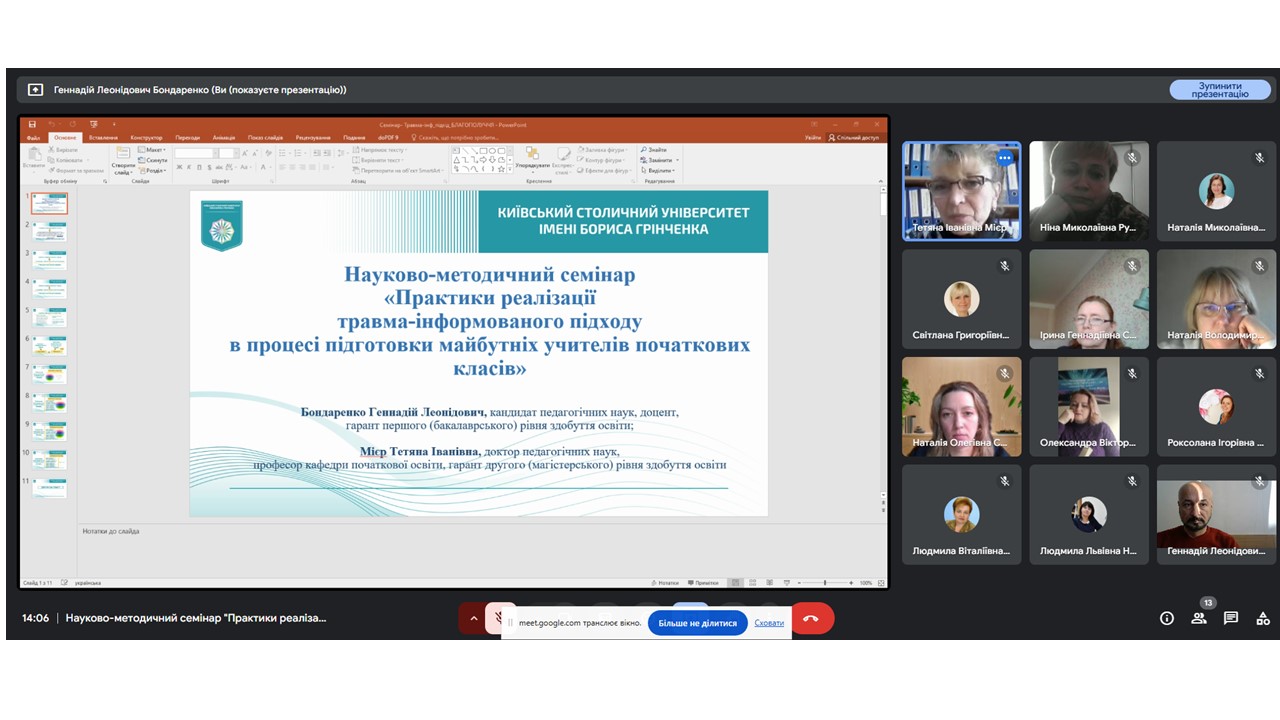This screenshot has height=720, width=1280.
Task: Open the Замінити replace dropdown
Action: click(x=660, y=160)
